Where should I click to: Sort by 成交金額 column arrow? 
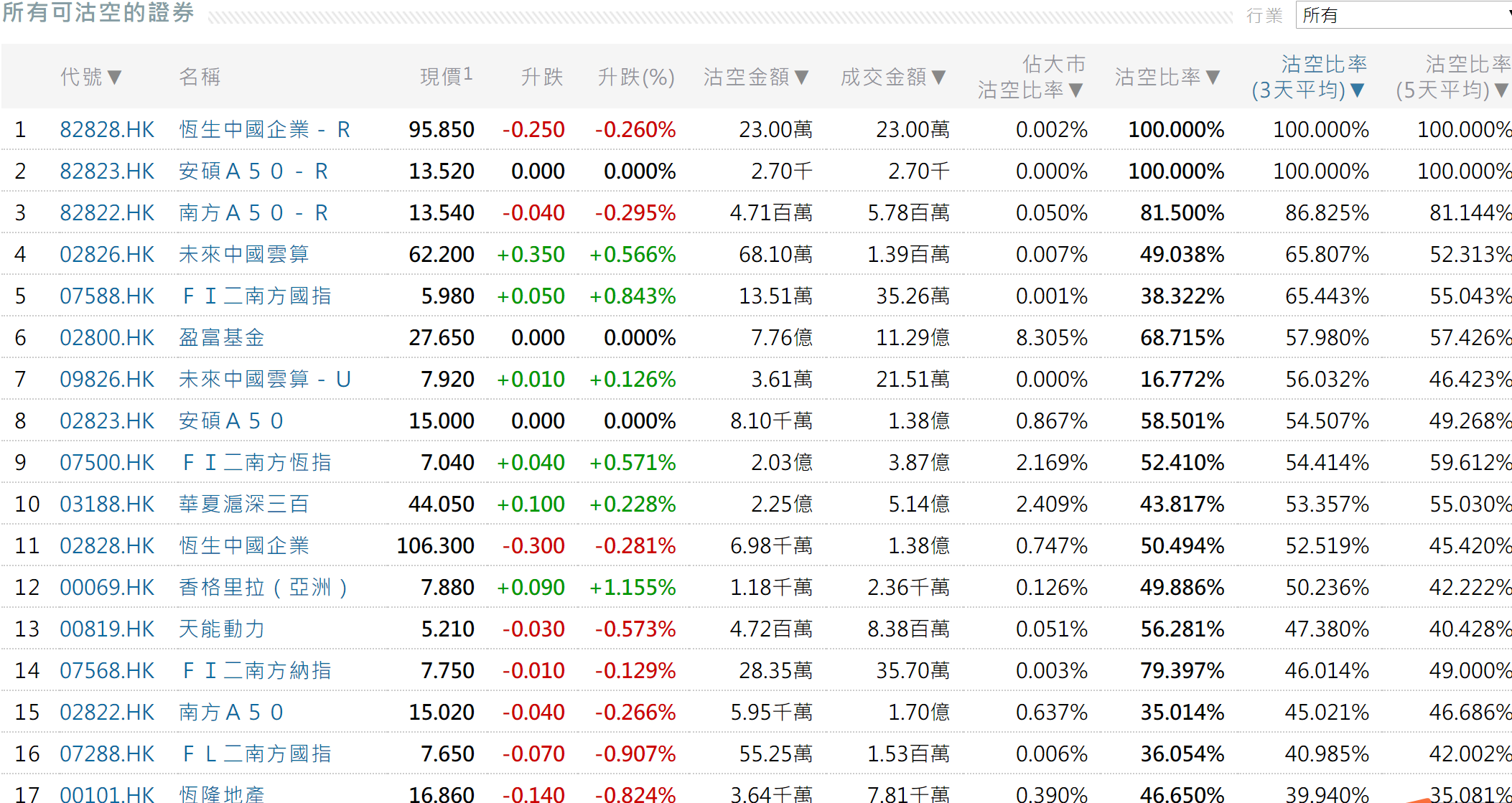coord(938,77)
